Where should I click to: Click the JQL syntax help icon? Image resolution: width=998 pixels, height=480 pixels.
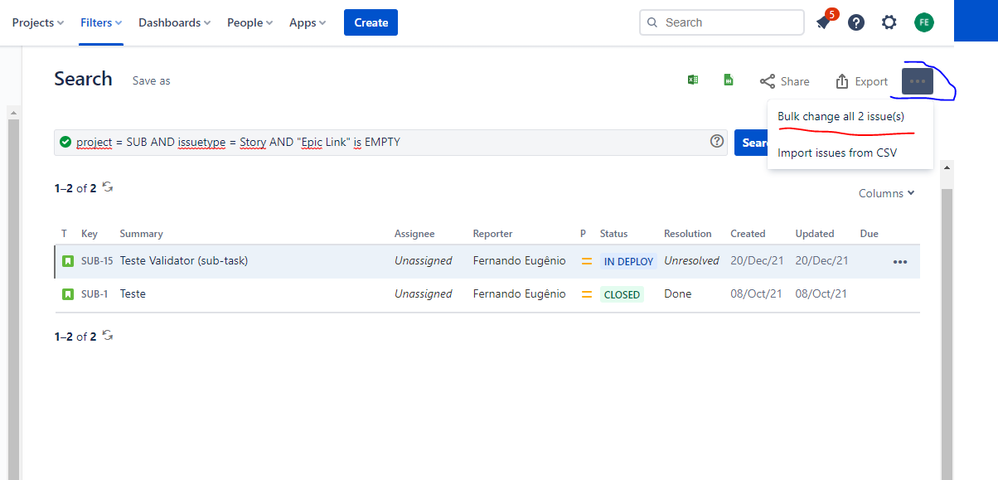(x=717, y=141)
